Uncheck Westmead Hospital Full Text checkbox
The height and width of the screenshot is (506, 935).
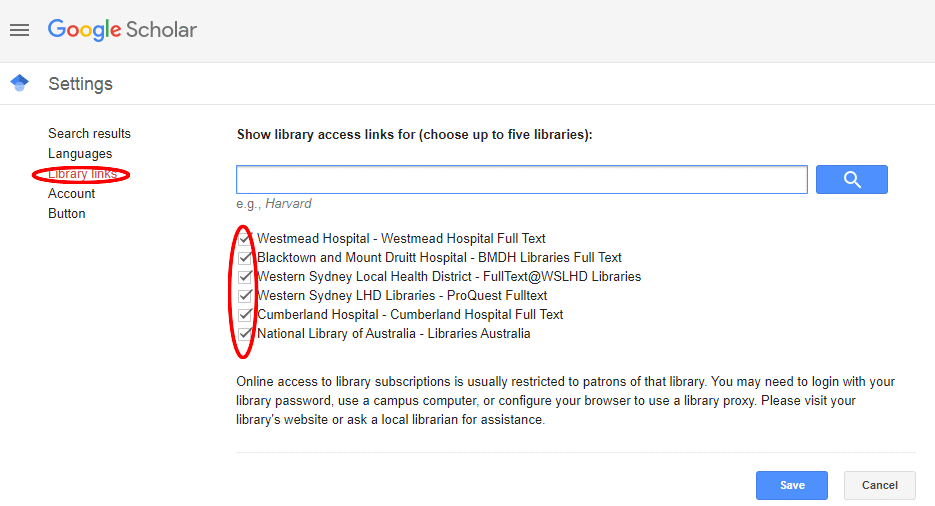tap(245, 239)
